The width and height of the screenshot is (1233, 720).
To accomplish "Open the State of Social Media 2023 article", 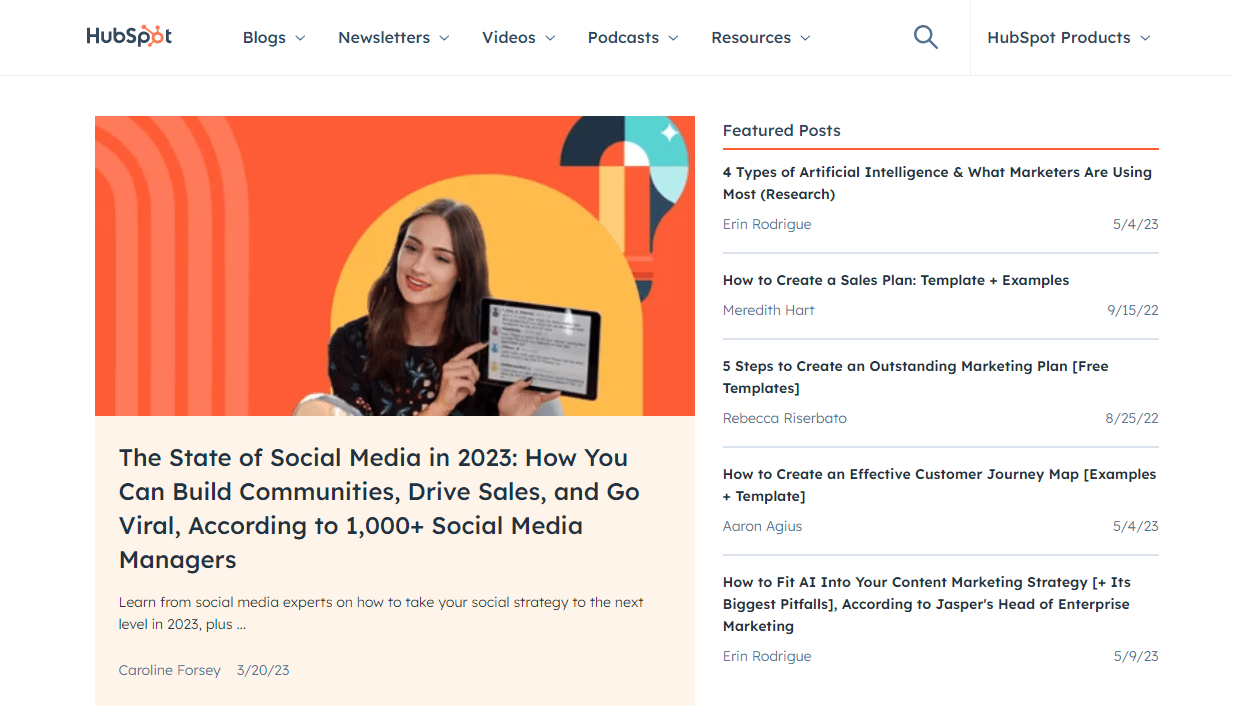I will [373, 508].
